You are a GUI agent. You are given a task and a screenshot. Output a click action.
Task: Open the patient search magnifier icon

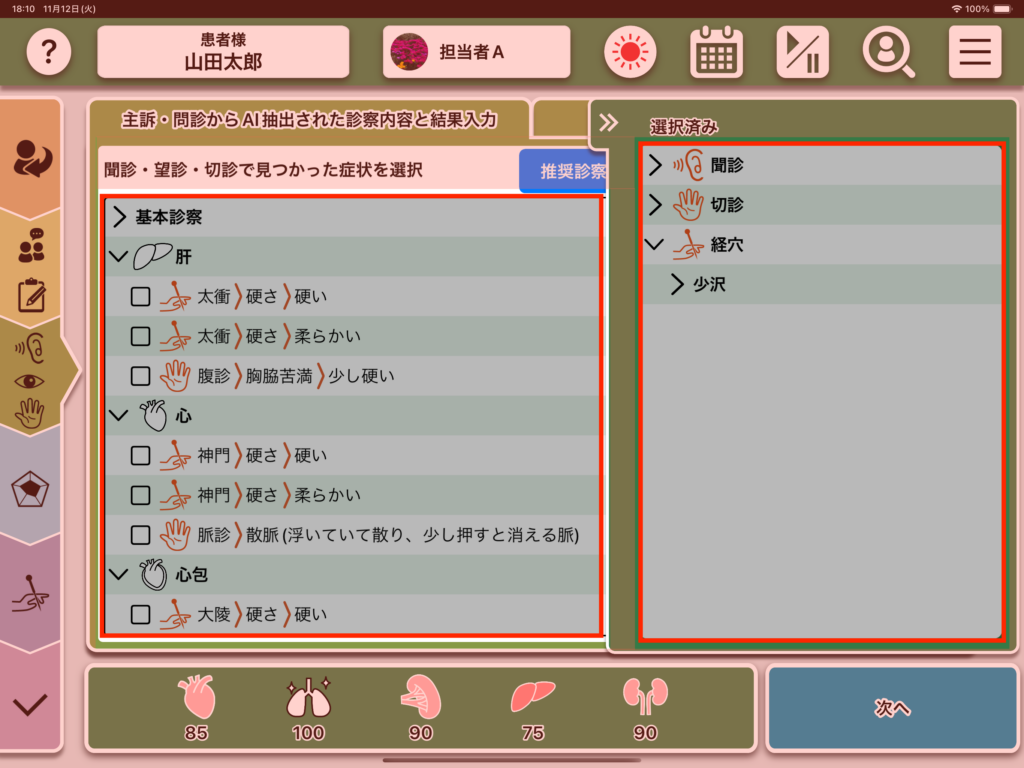coord(888,52)
